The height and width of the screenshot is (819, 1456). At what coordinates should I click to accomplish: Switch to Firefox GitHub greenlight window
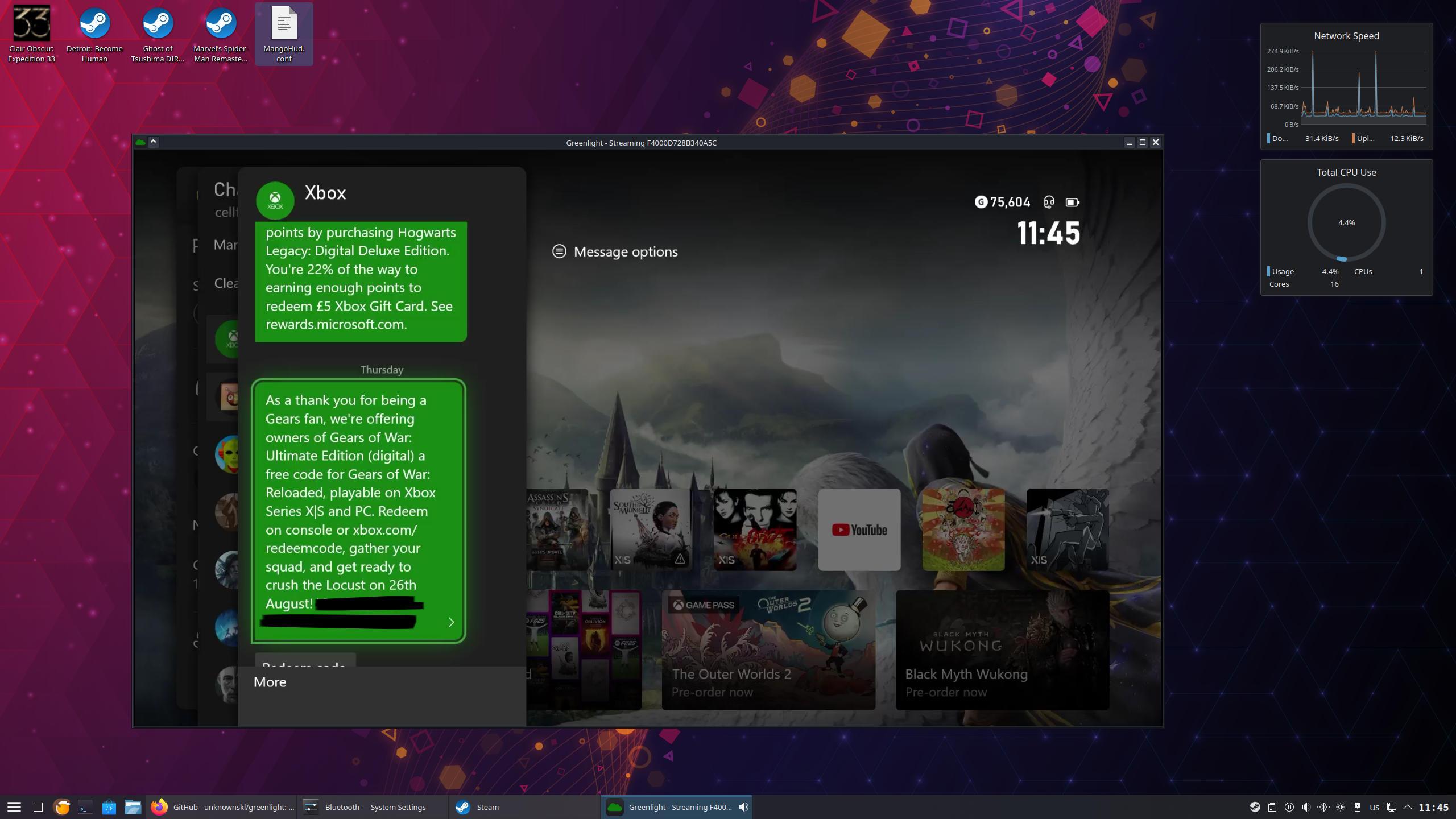coord(222,807)
